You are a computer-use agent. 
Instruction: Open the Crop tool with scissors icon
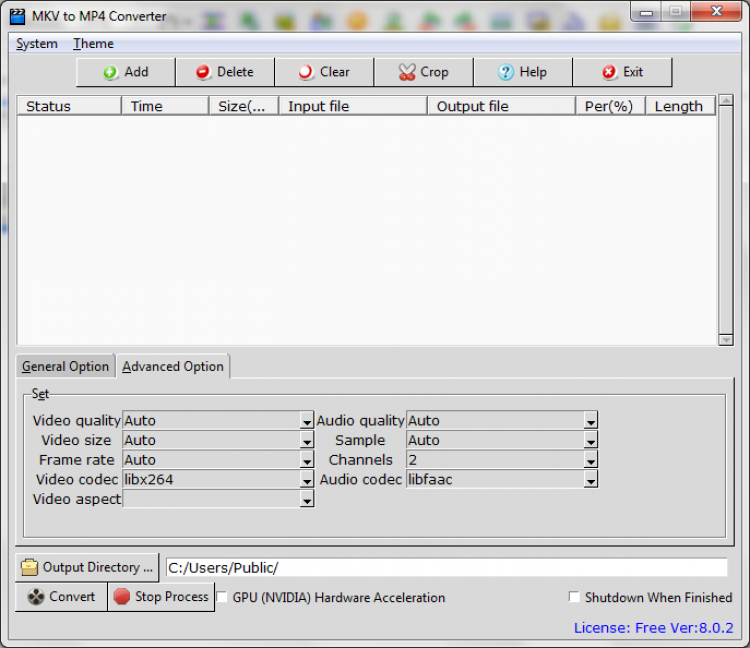pos(424,72)
